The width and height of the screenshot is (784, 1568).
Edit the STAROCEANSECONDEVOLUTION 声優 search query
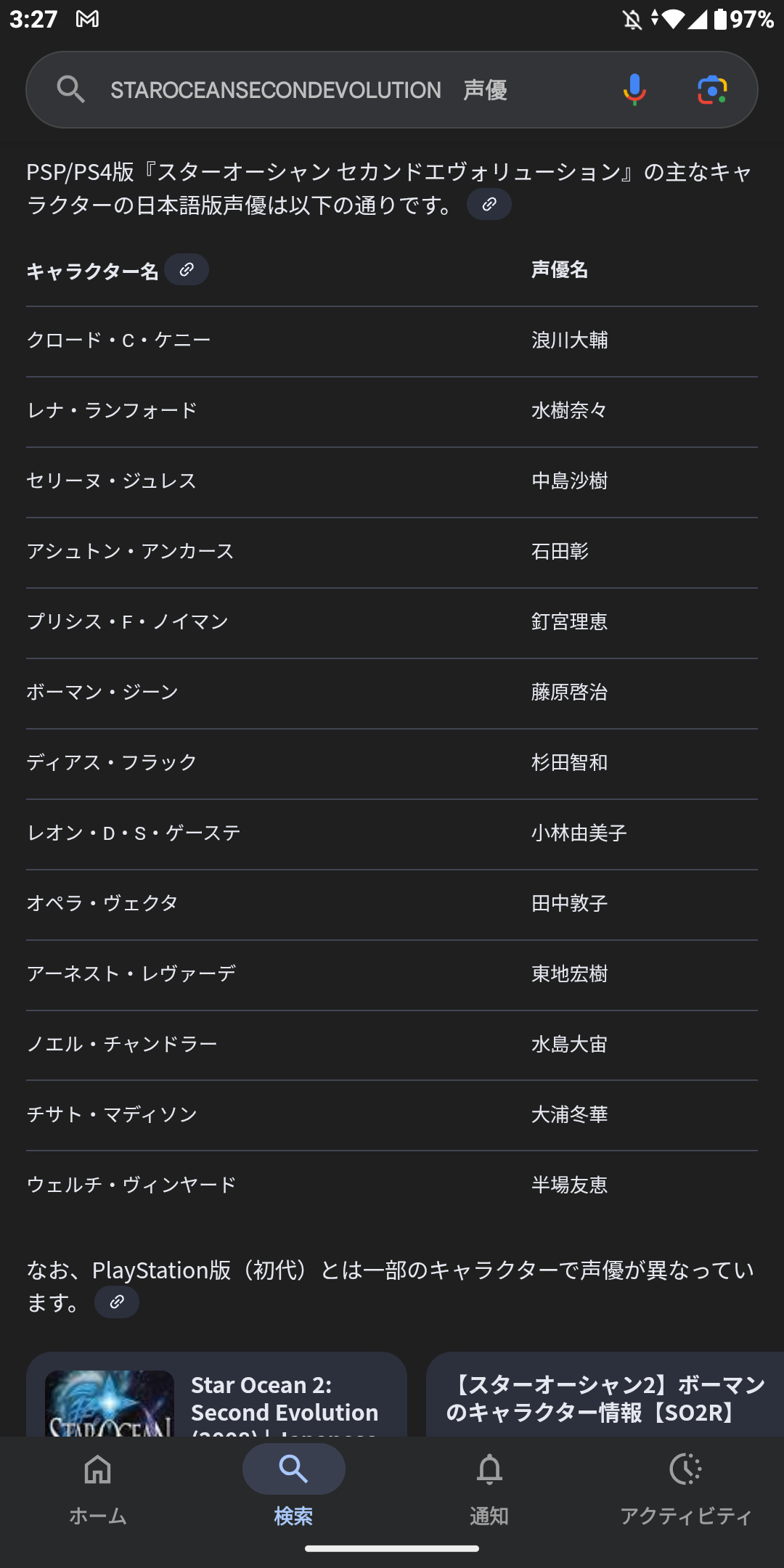coord(309,90)
